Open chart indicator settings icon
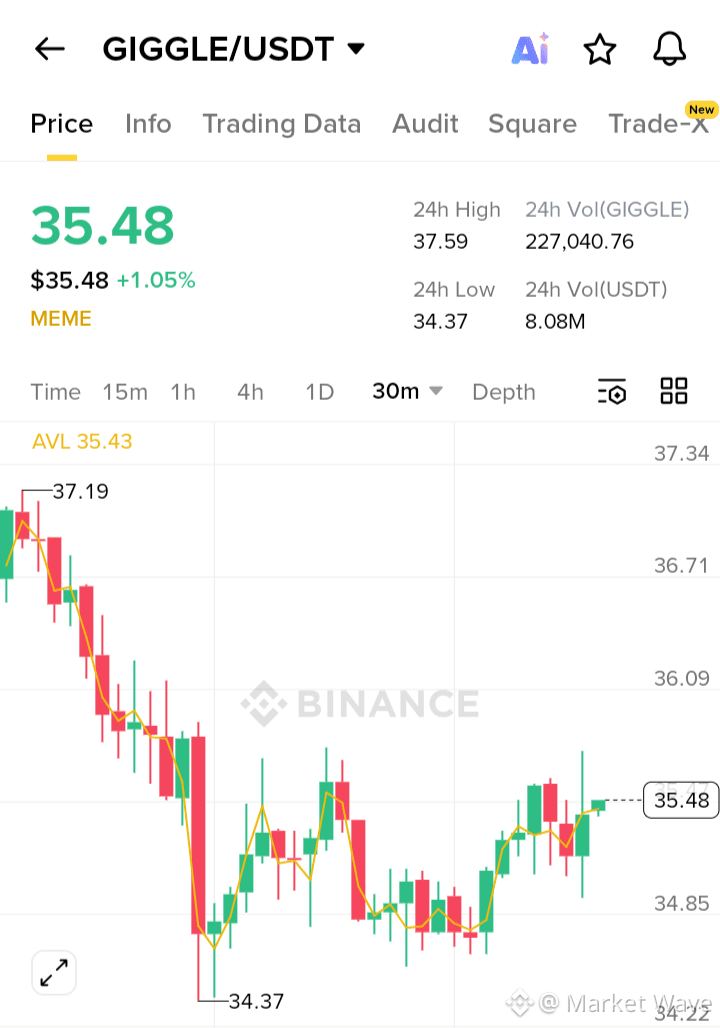 pyautogui.click(x=612, y=391)
